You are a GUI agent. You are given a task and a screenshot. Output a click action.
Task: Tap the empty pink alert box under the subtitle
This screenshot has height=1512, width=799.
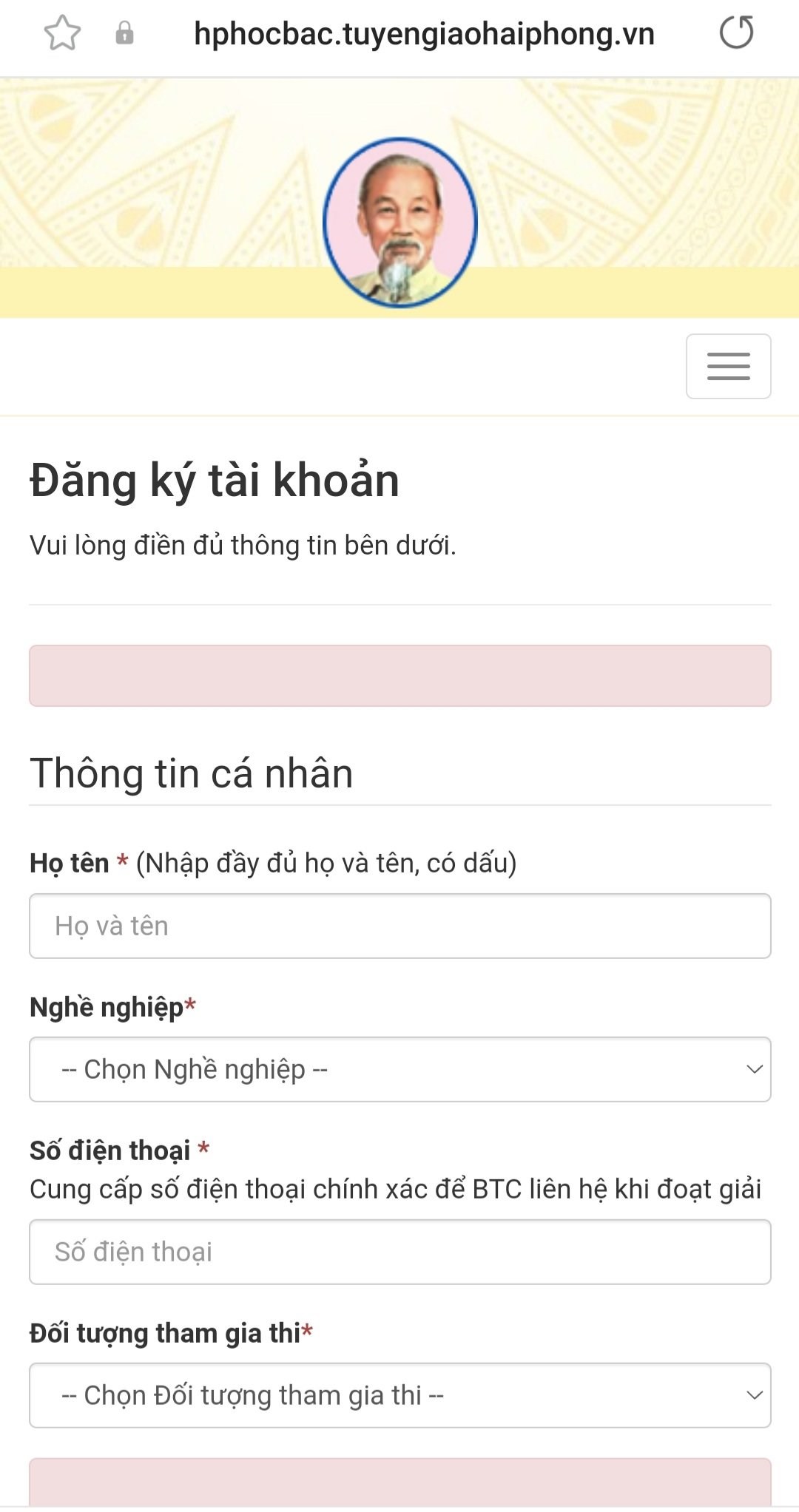(399, 676)
